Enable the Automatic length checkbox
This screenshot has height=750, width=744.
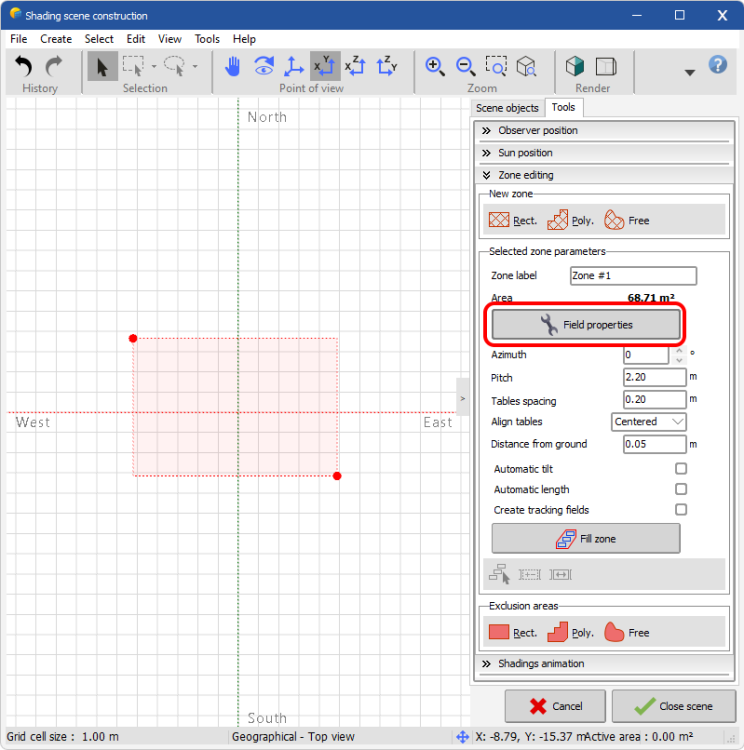(681, 489)
